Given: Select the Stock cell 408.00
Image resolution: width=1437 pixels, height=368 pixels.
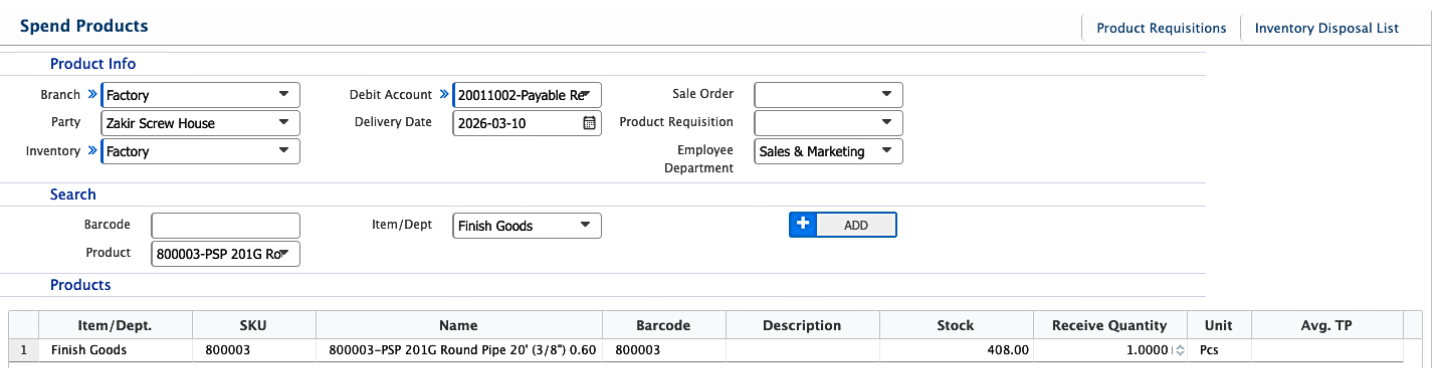Looking at the screenshot, I should pyautogui.click(x=955, y=351).
